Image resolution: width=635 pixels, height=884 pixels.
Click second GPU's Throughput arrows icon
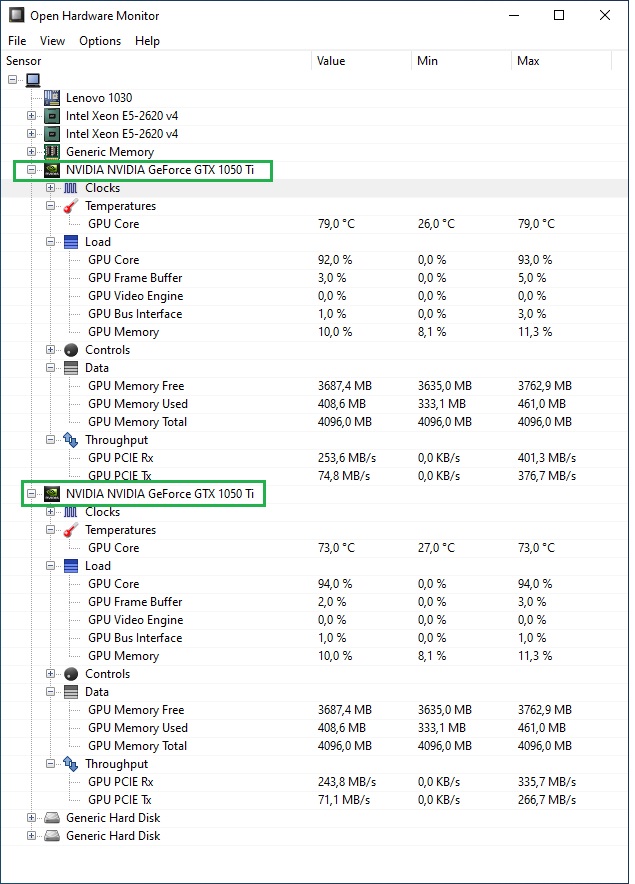70,764
